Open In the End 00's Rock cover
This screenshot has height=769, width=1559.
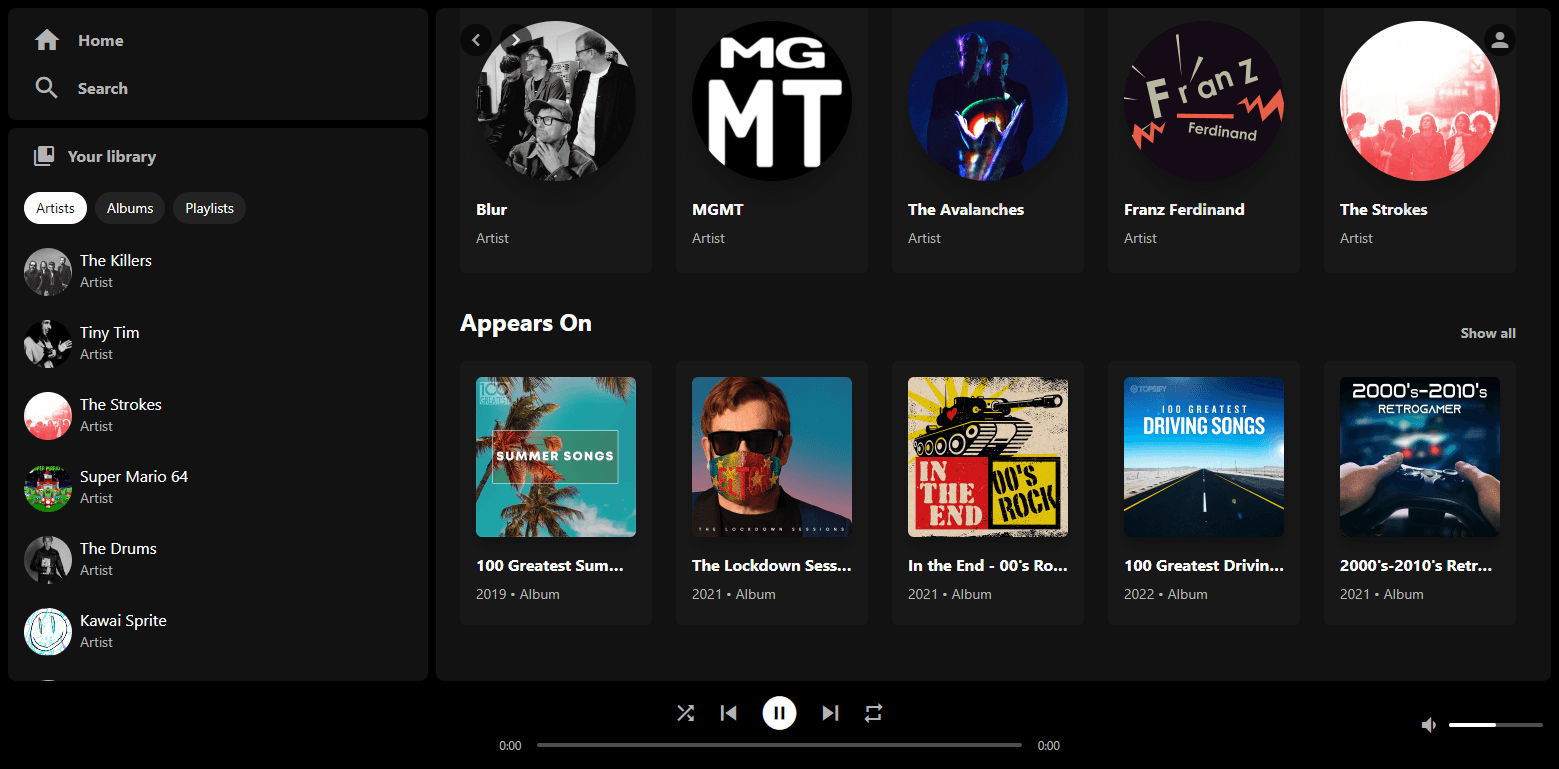tap(988, 457)
